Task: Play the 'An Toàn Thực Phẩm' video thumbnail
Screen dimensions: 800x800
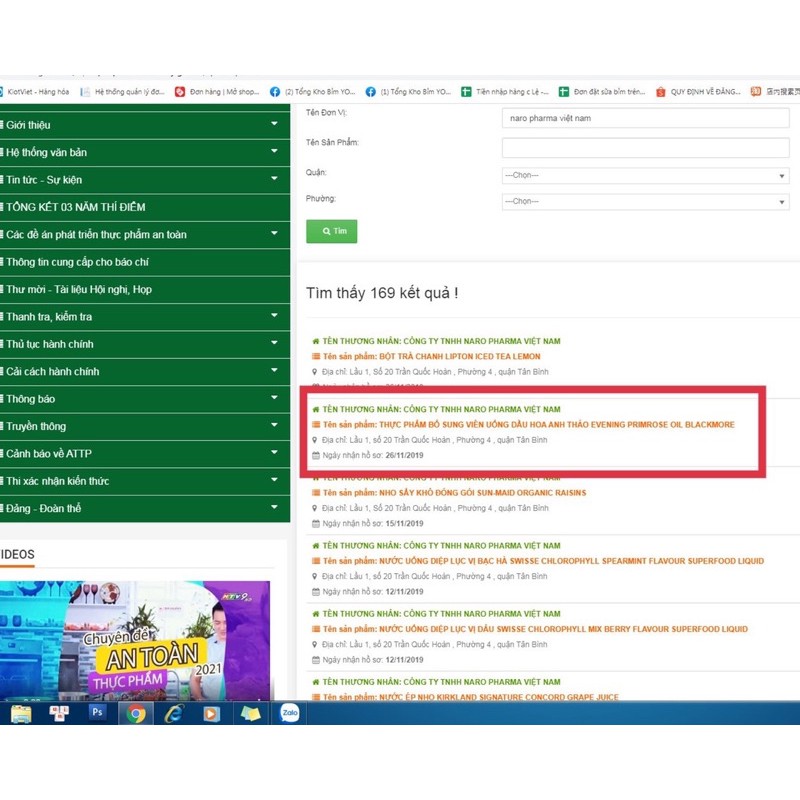Action: point(135,640)
